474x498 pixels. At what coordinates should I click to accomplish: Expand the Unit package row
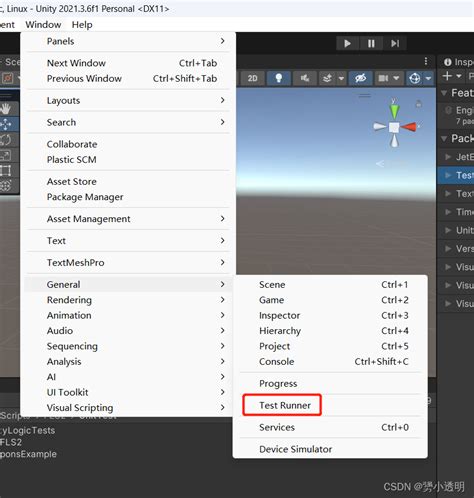pyautogui.click(x=448, y=230)
